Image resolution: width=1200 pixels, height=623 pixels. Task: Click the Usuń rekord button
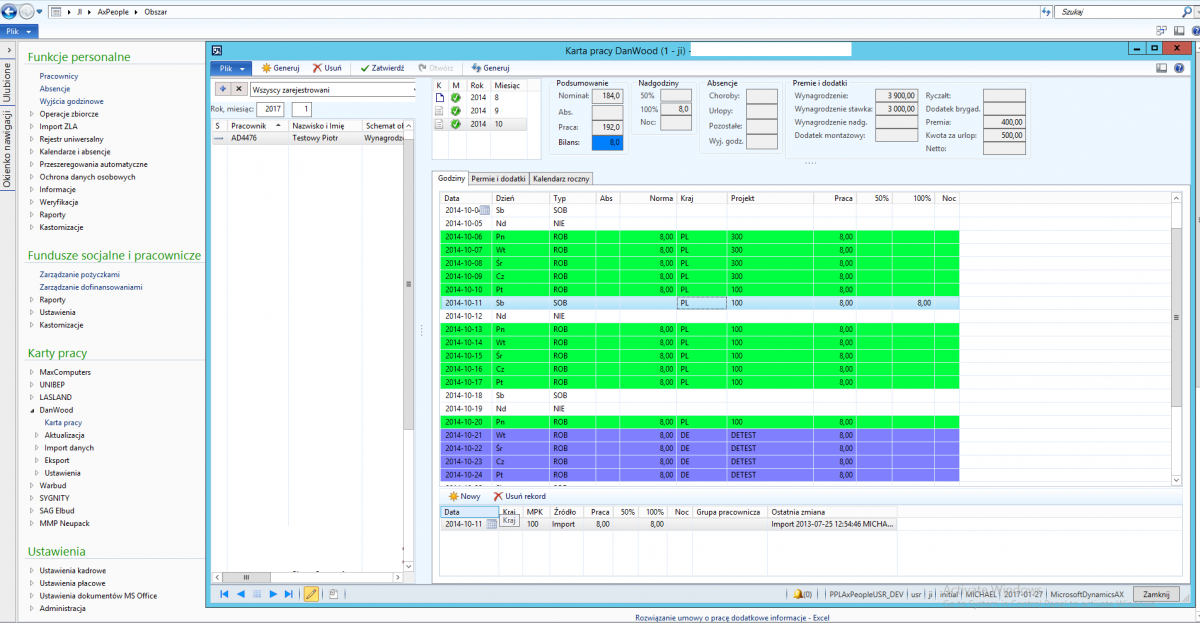[x=519, y=496]
